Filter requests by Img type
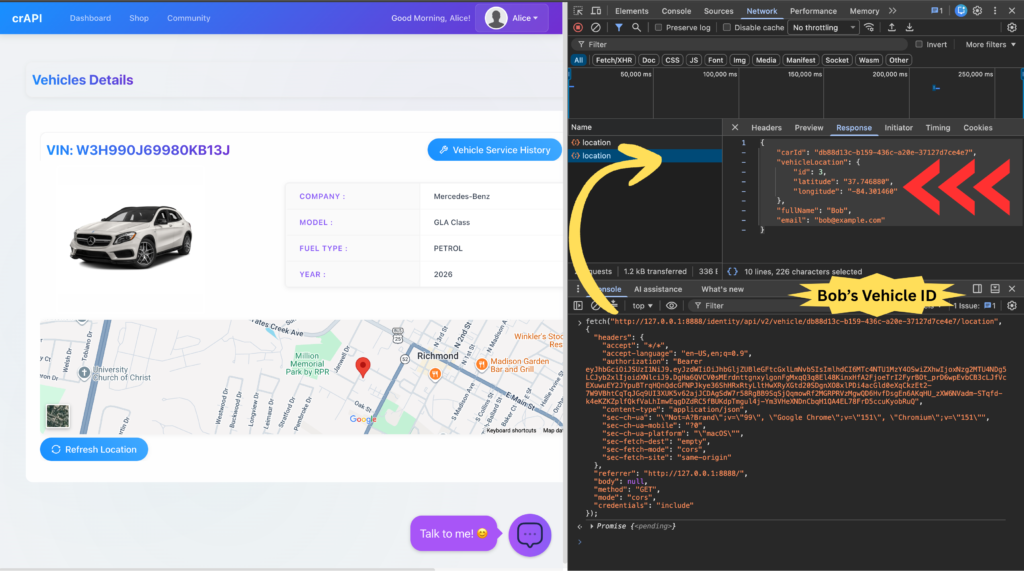The width and height of the screenshot is (1024, 571). 739,60
